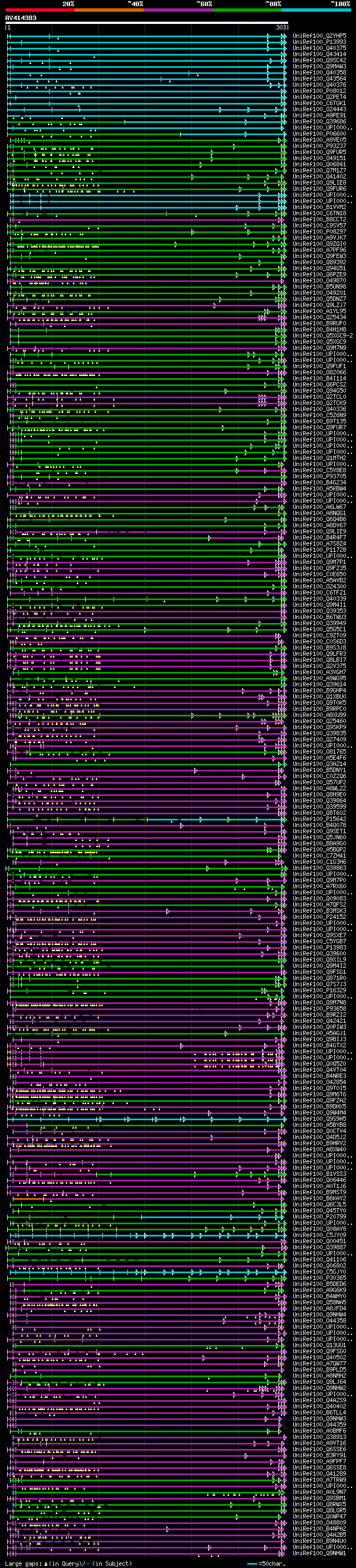Select the AV414383 query sequence label
The image size is (356, 1568).
(21, 18)
